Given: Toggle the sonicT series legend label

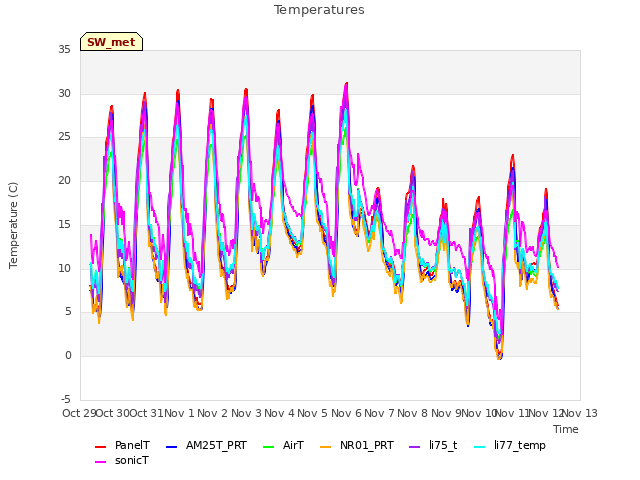Looking at the screenshot, I should pos(132,460).
